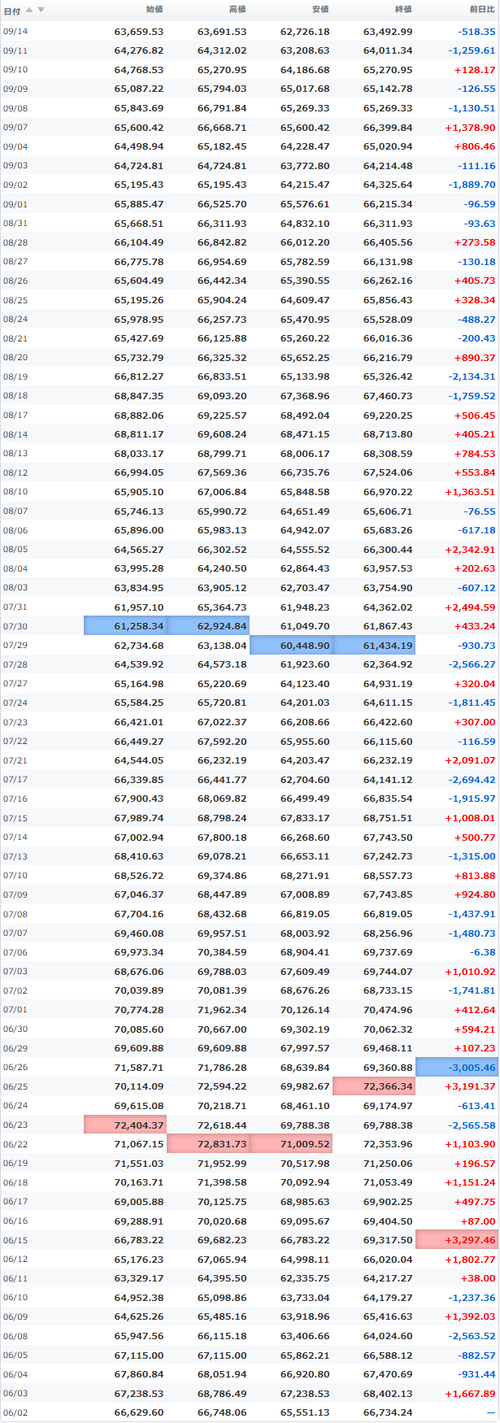This screenshot has height=1423, width=500.
Task: Select the 始値 column header
Action: 154,9
